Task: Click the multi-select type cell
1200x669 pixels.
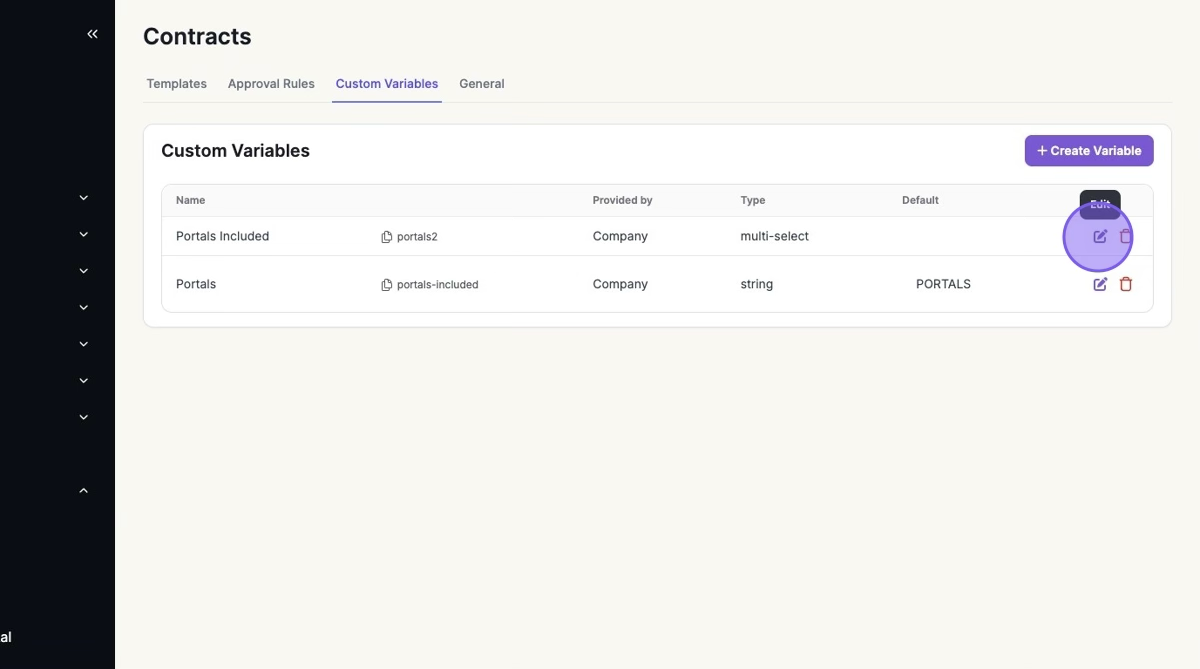Action: tap(774, 237)
